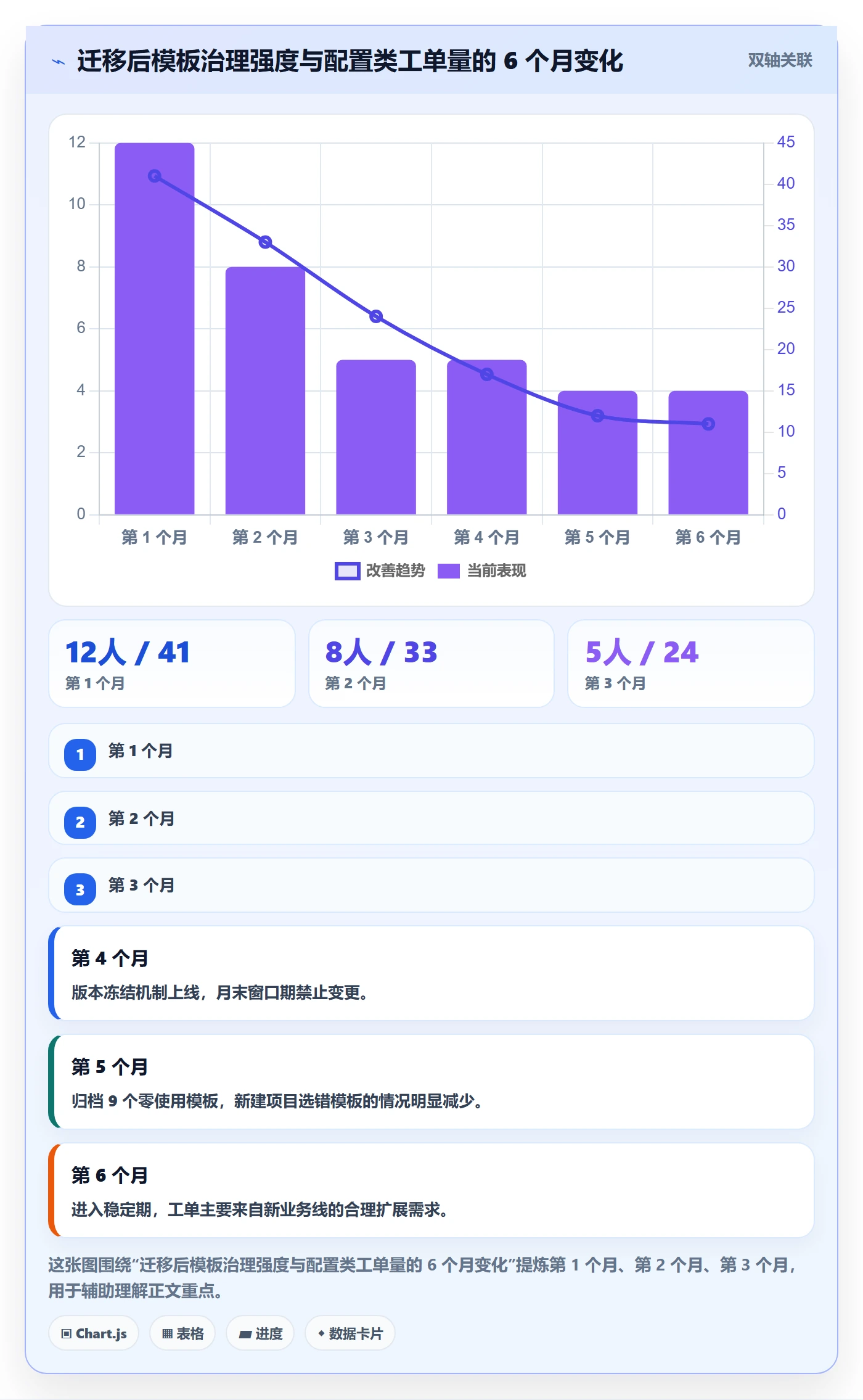The image size is (863, 1400).
Task: Click the bar icon in 进度 chip
Action: pos(245,1335)
